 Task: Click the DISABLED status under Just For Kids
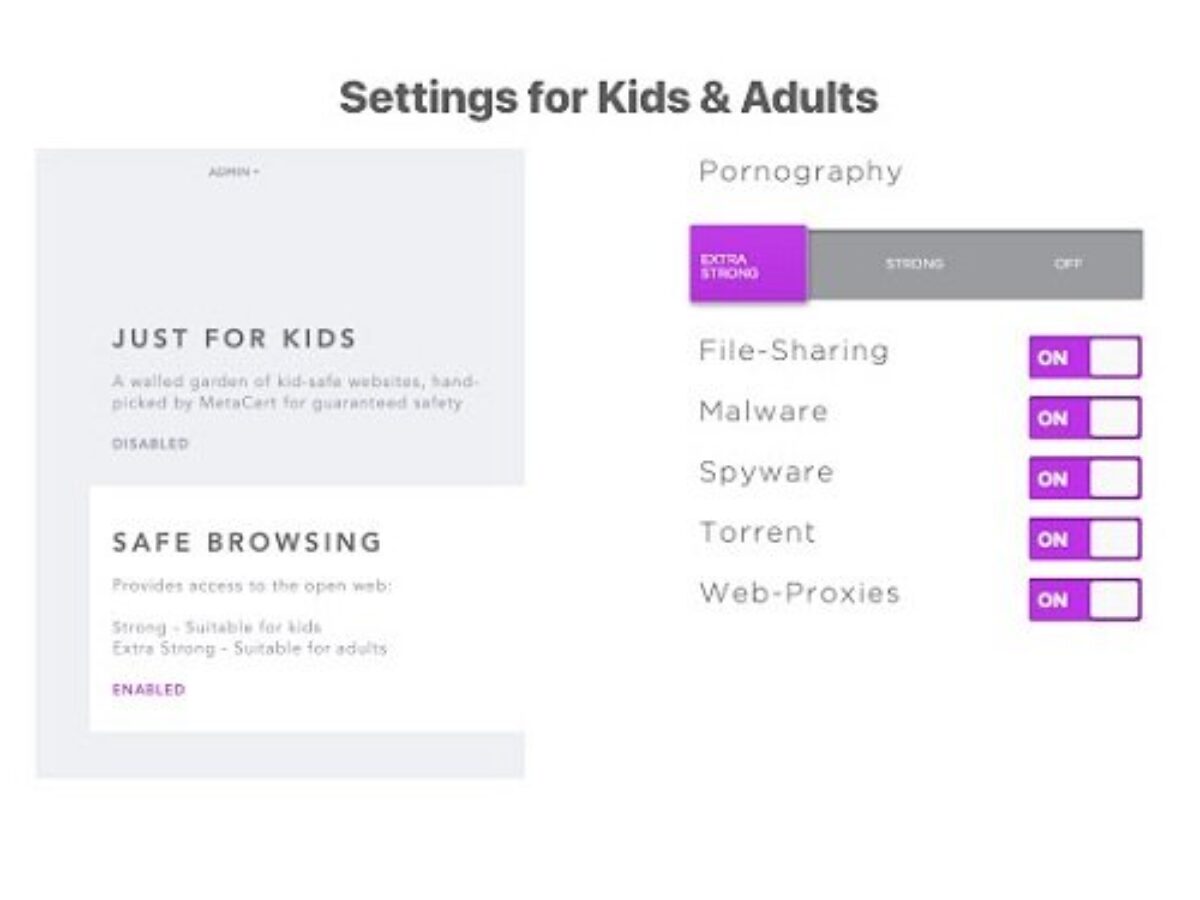[x=150, y=443]
